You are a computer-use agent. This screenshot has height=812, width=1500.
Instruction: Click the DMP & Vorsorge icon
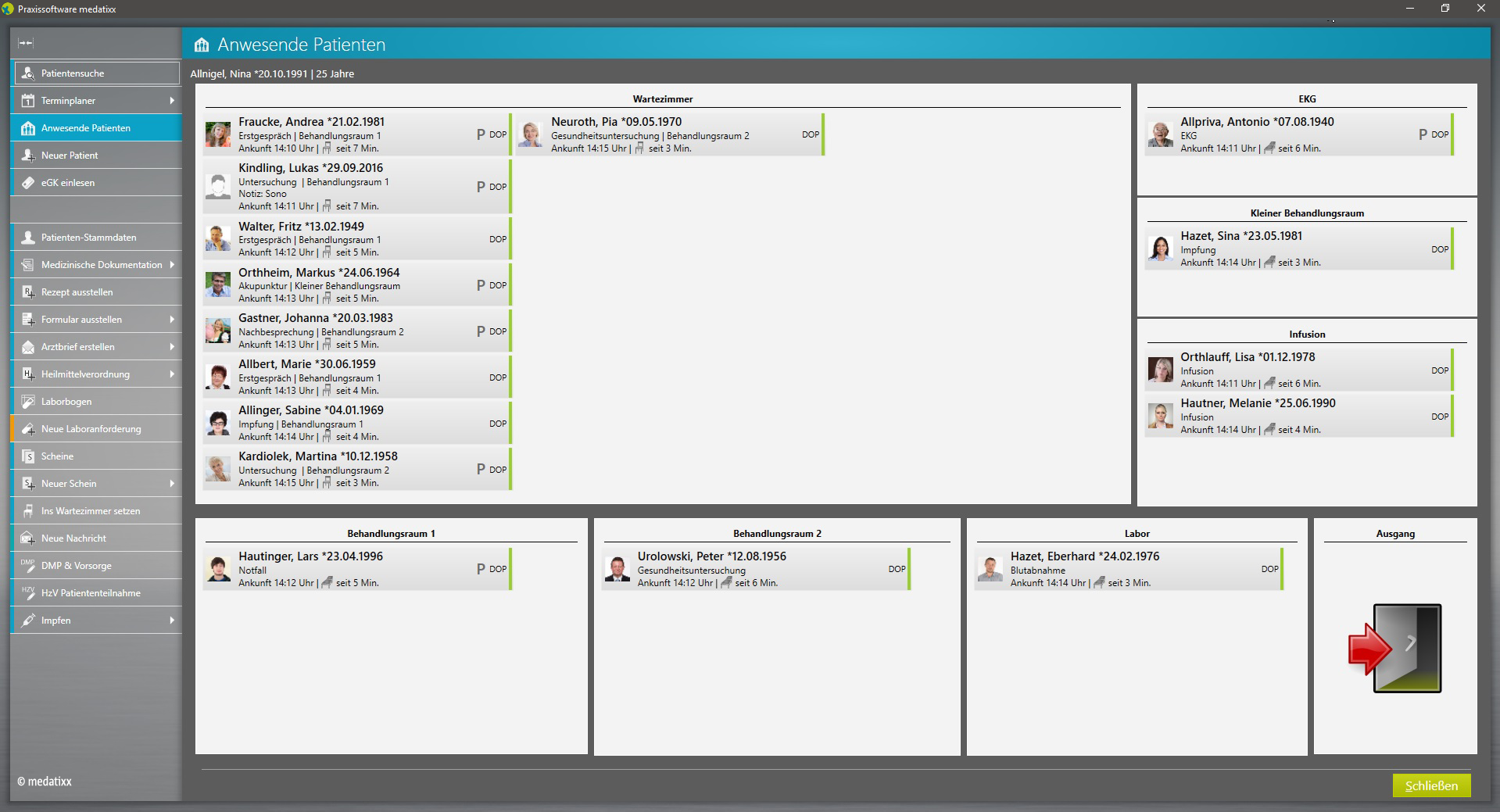tap(28, 566)
